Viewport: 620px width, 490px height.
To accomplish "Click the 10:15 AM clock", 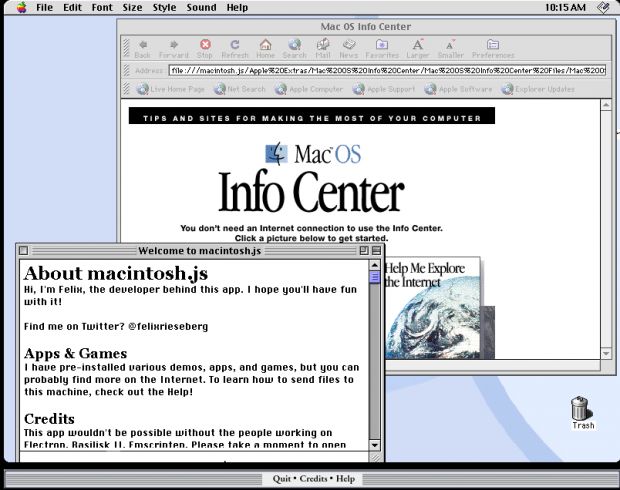I will [565, 7].
